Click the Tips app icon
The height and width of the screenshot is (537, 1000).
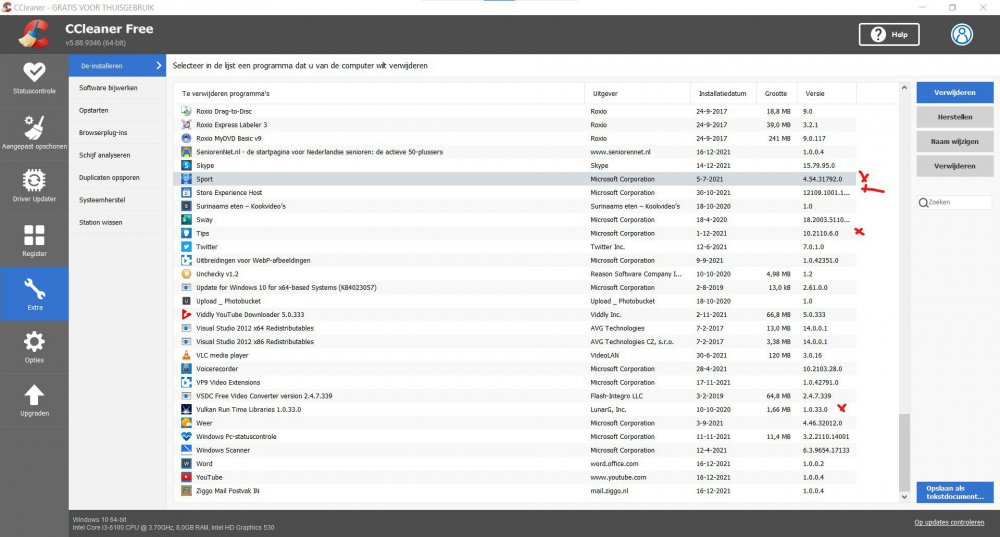[186, 233]
